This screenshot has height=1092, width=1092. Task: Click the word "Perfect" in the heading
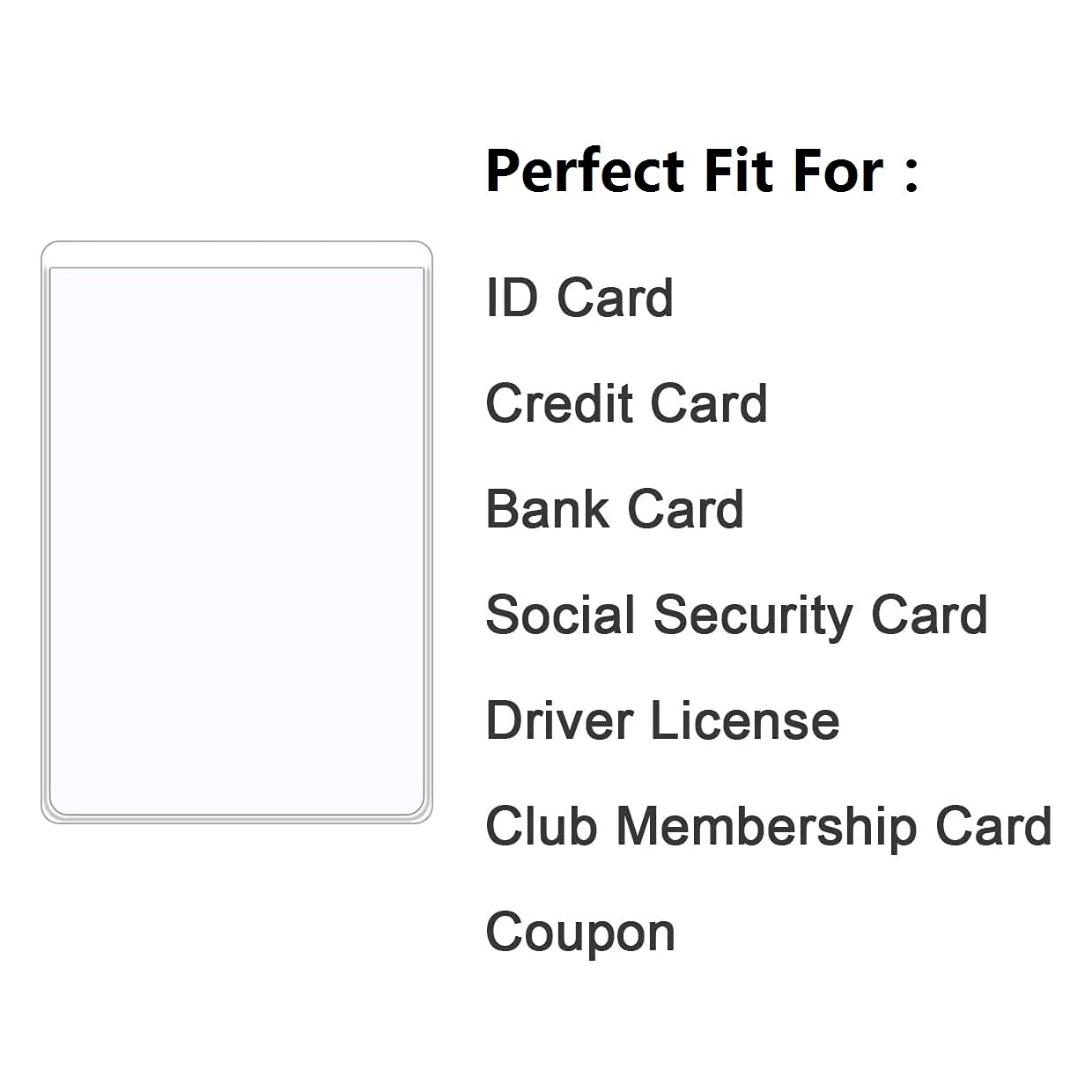coord(585,171)
